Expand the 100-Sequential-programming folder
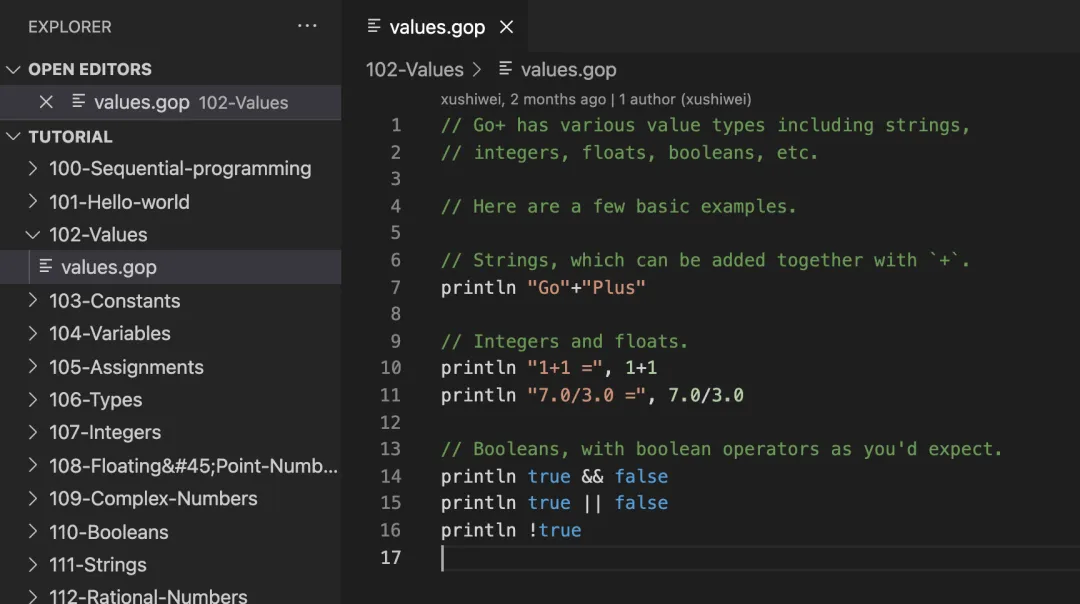Viewport: 1080px width, 604px height. pyautogui.click(x=34, y=169)
